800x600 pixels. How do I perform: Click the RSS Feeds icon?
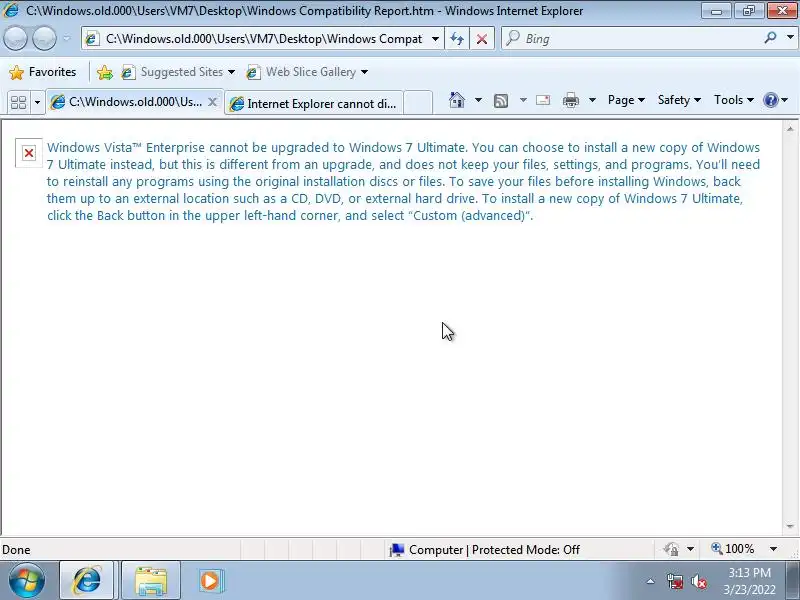[501, 101]
